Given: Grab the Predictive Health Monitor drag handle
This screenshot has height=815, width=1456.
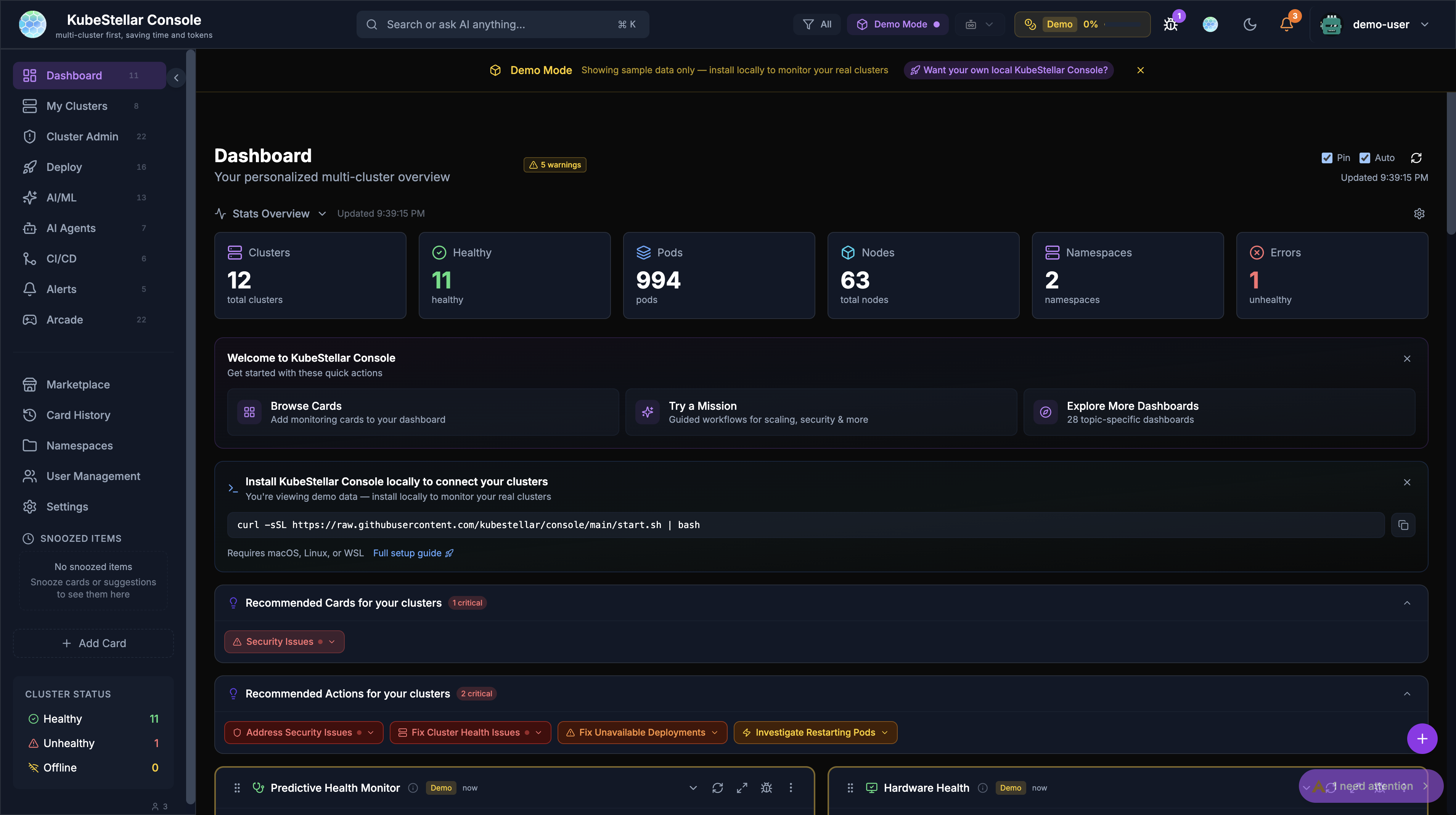Looking at the screenshot, I should point(237,788).
